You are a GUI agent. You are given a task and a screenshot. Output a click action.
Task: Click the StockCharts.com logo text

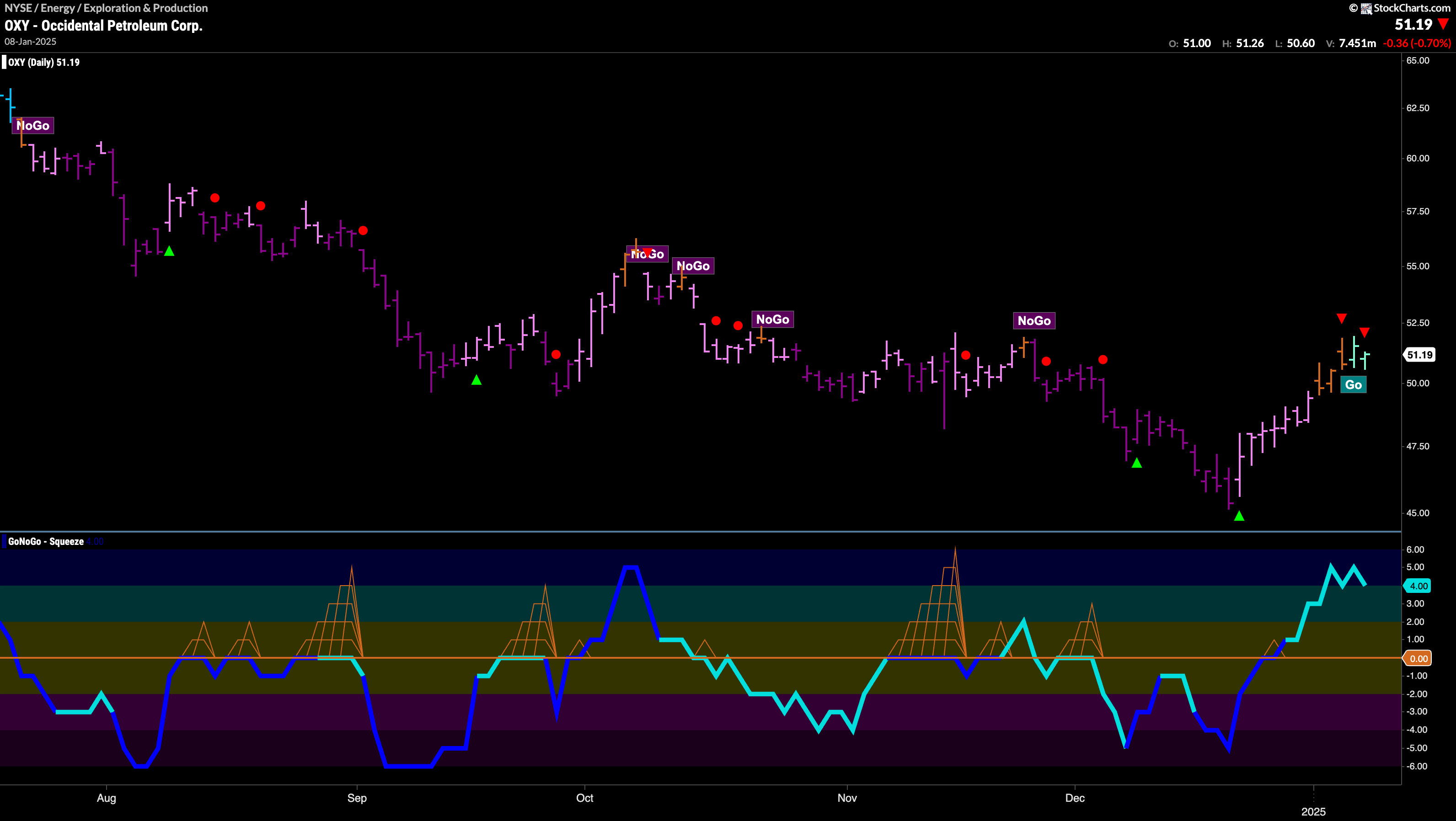point(1412,8)
